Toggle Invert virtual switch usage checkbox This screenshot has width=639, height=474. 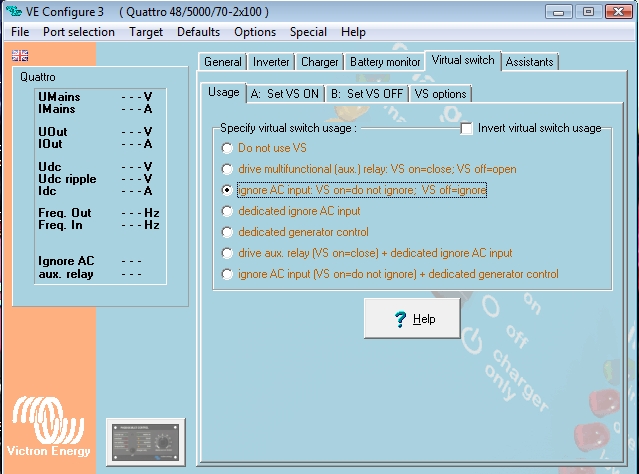467,128
